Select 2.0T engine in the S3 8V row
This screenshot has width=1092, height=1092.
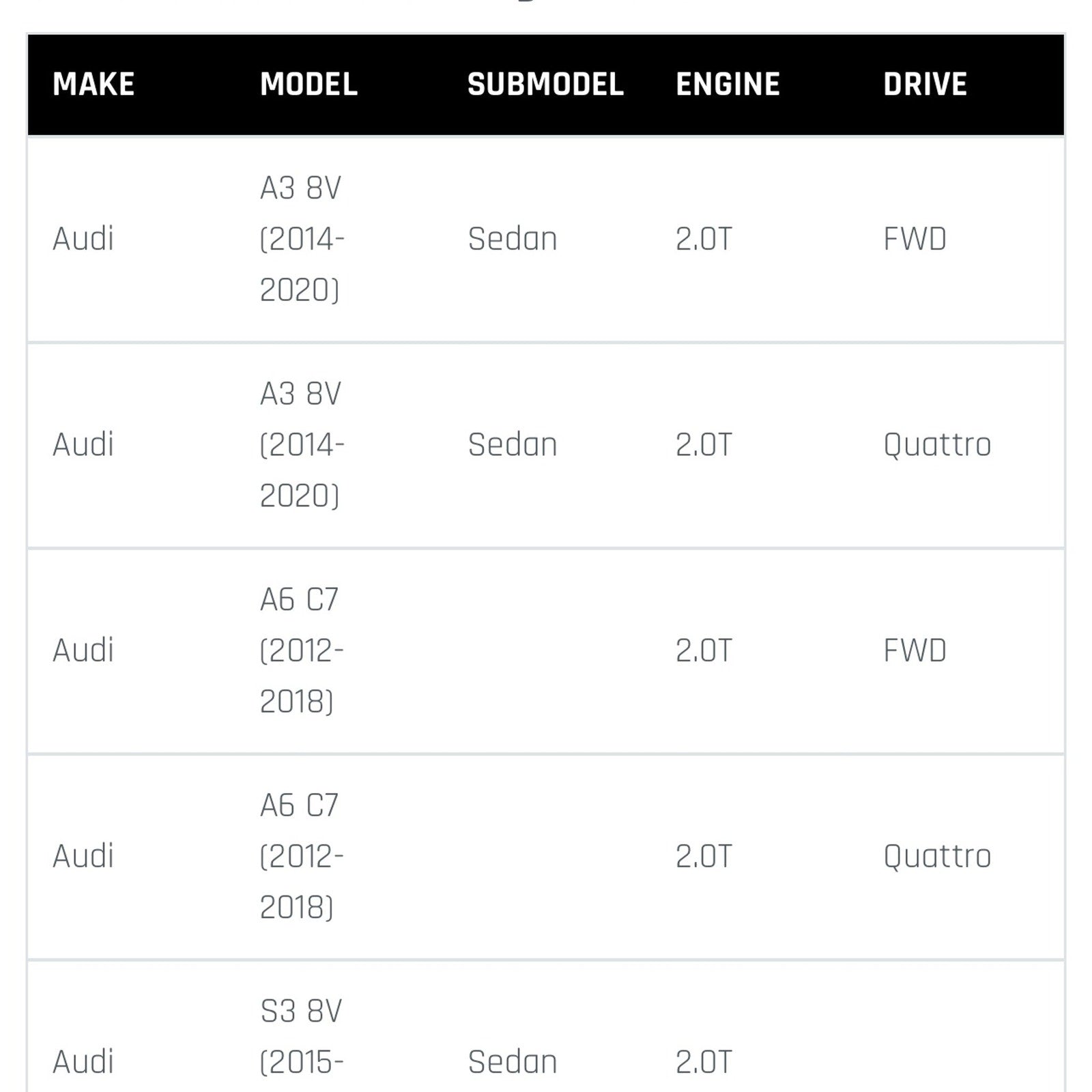click(704, 1062)
